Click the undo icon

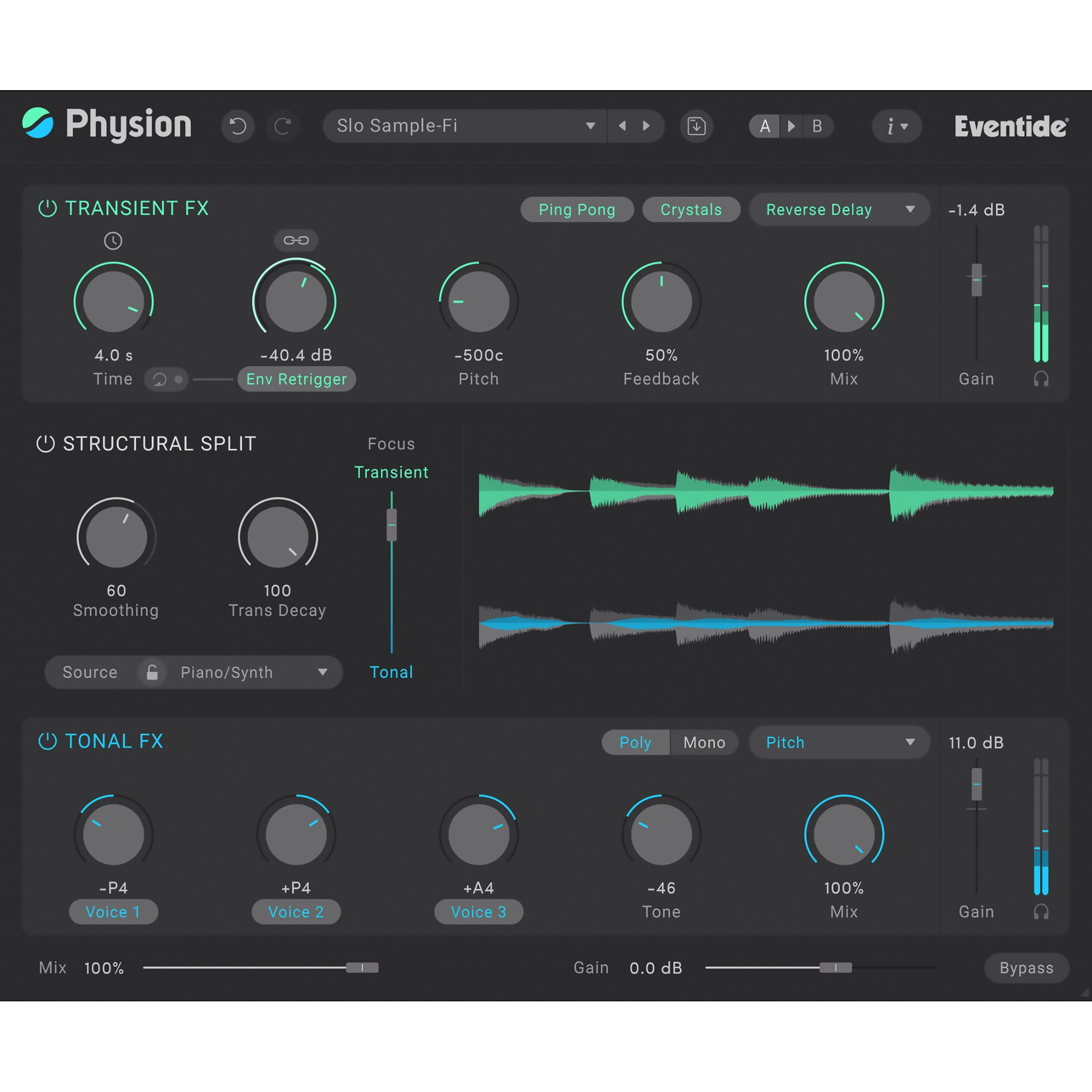(x=238, y=126)
